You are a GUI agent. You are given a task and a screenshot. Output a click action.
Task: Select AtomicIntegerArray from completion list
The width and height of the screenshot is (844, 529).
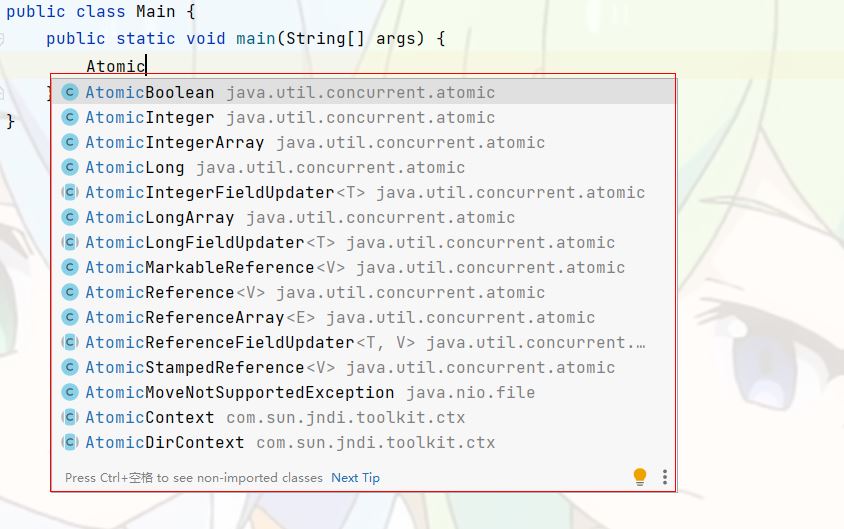(363, 143)
